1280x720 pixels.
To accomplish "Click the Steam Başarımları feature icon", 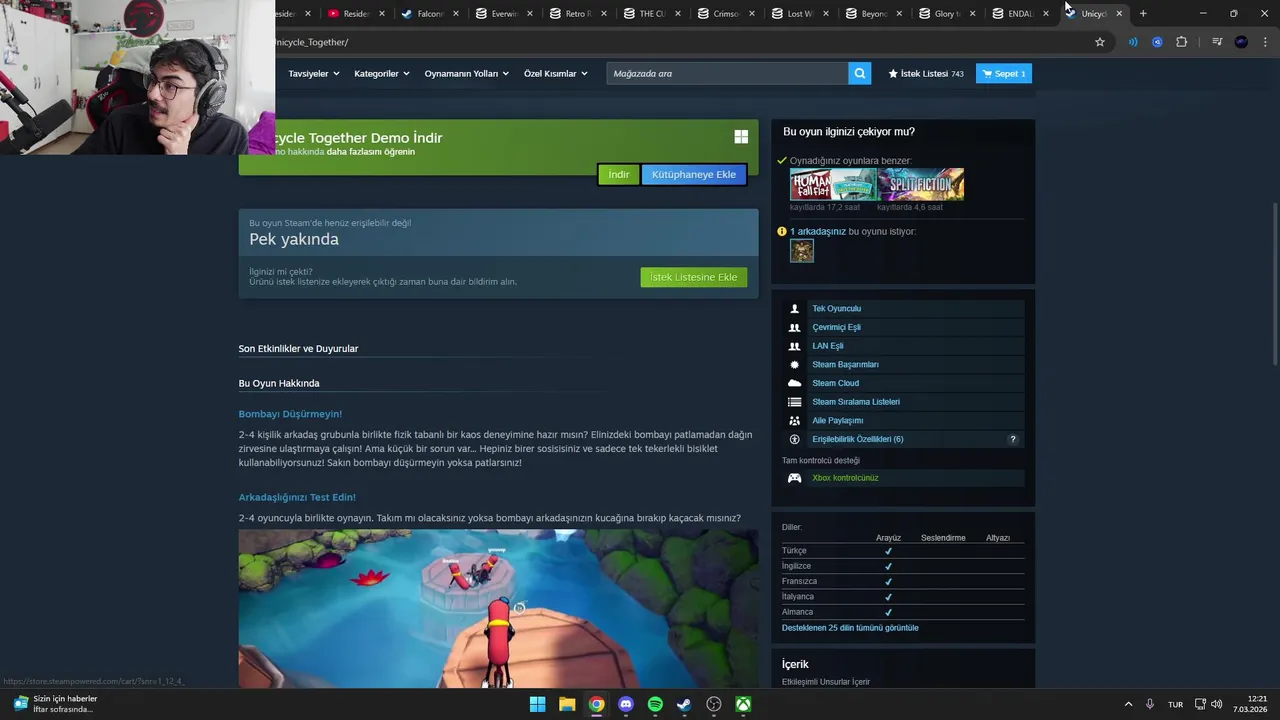I will pyautogui.click(x=795, y=365).
